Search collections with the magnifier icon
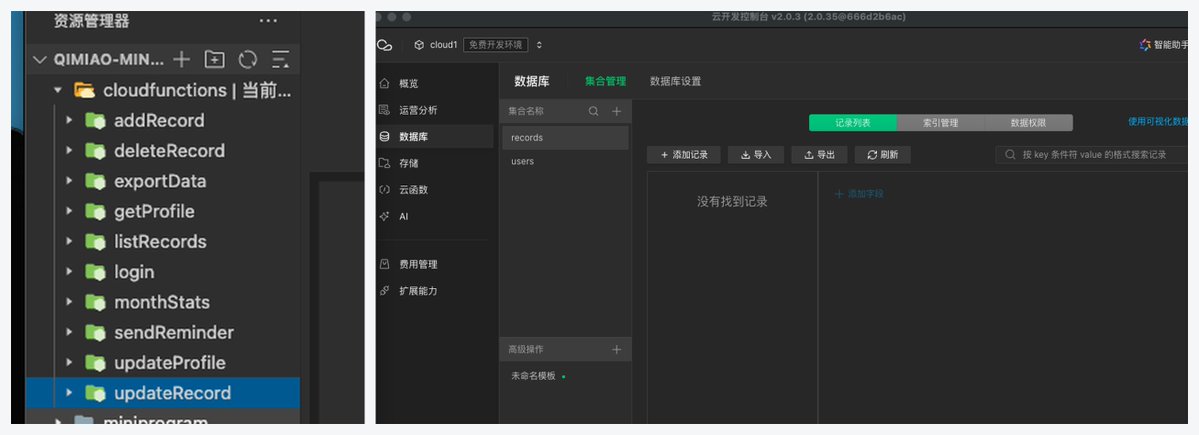Screen dimensions: 1199x435 pyautogui.click(x=593, y=112)
